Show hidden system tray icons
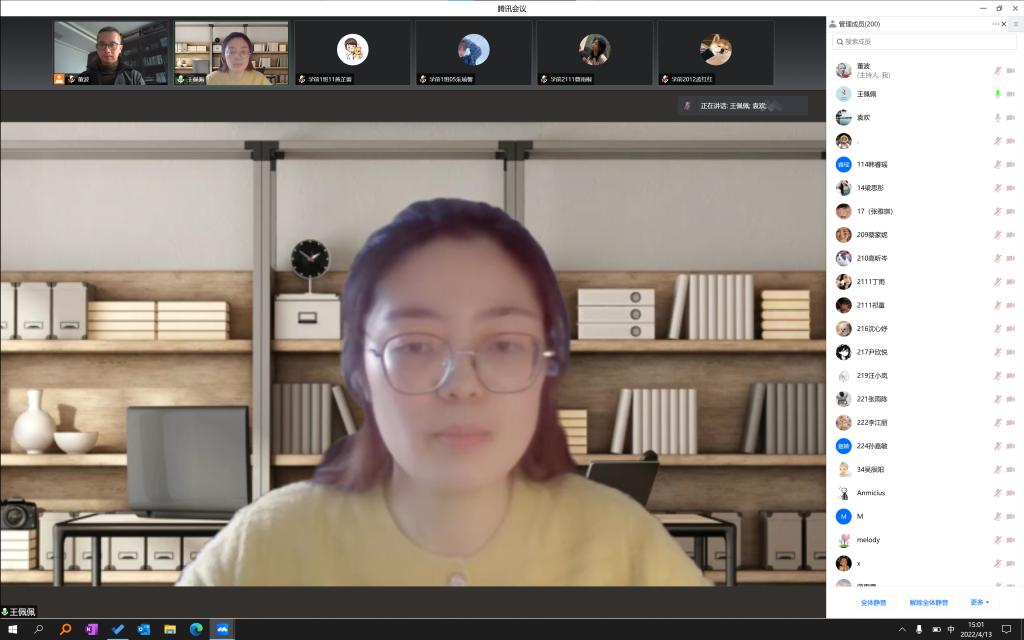The image size is (1024, 640). tap(903, 629)
